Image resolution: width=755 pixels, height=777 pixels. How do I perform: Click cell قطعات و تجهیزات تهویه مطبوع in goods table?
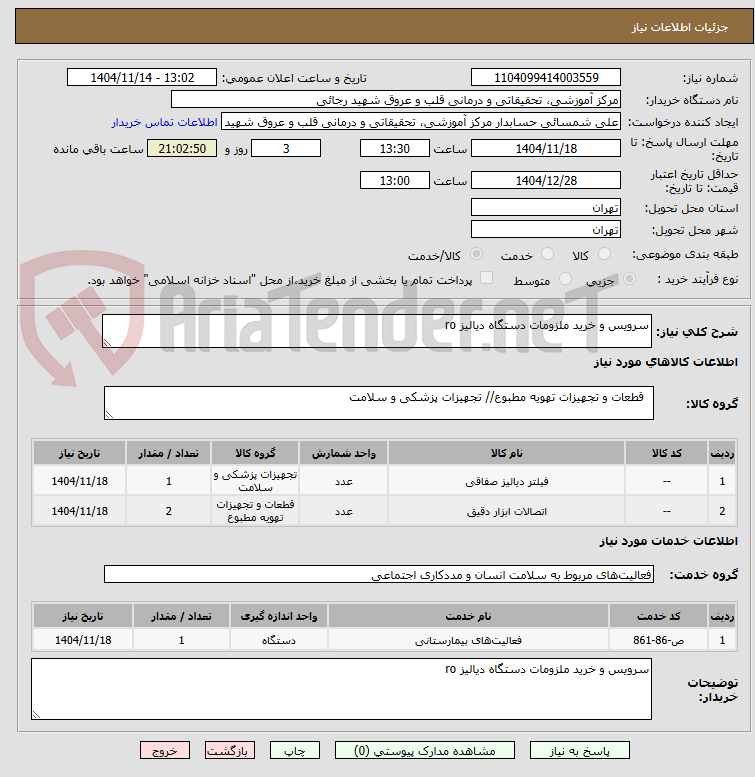coord(255,510)
